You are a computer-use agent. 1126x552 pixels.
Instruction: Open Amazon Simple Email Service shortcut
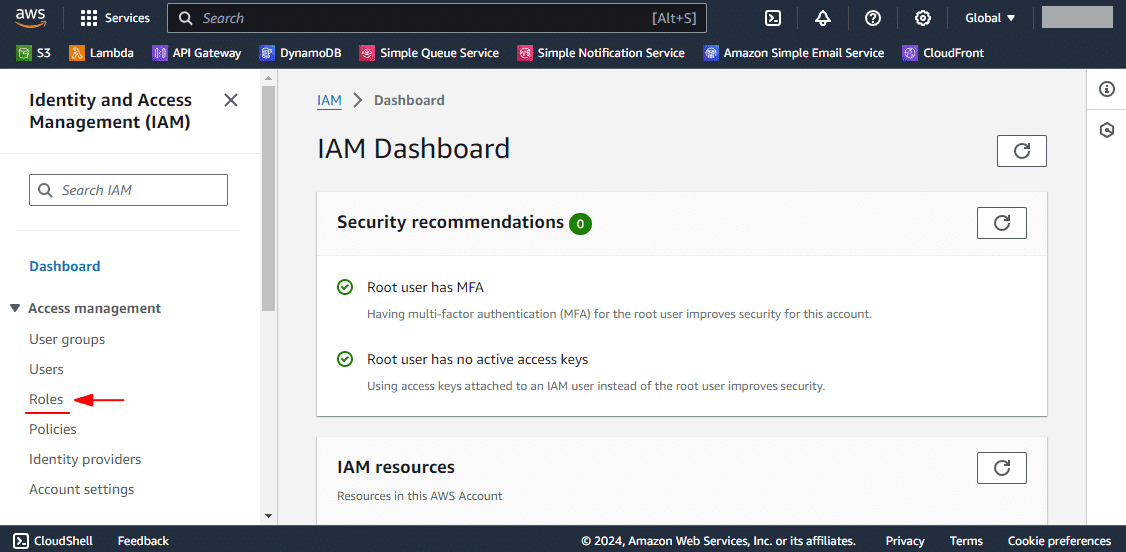pyautogui.click(x=794, y=52)
